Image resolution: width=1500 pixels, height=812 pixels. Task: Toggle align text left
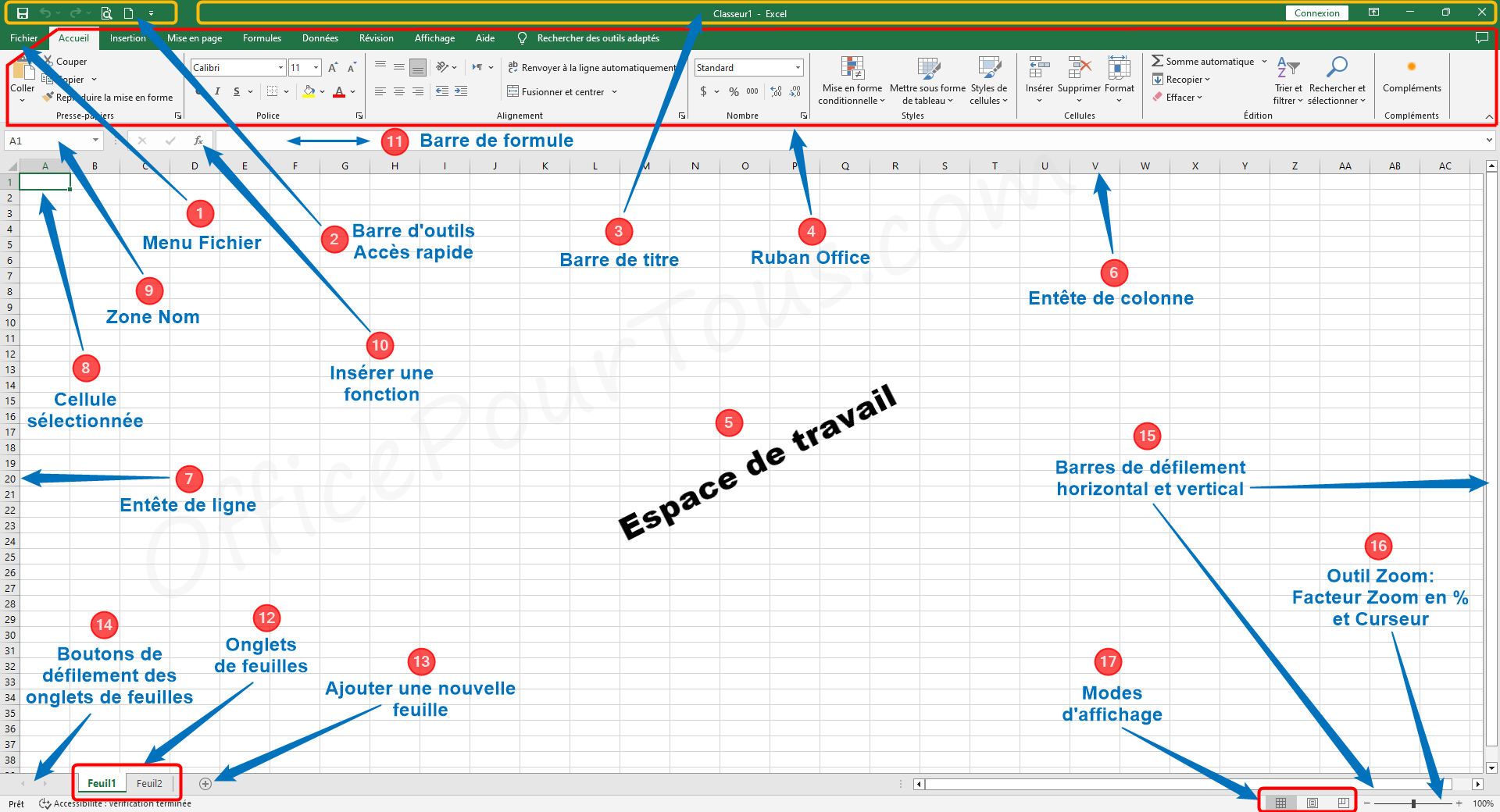380,91
